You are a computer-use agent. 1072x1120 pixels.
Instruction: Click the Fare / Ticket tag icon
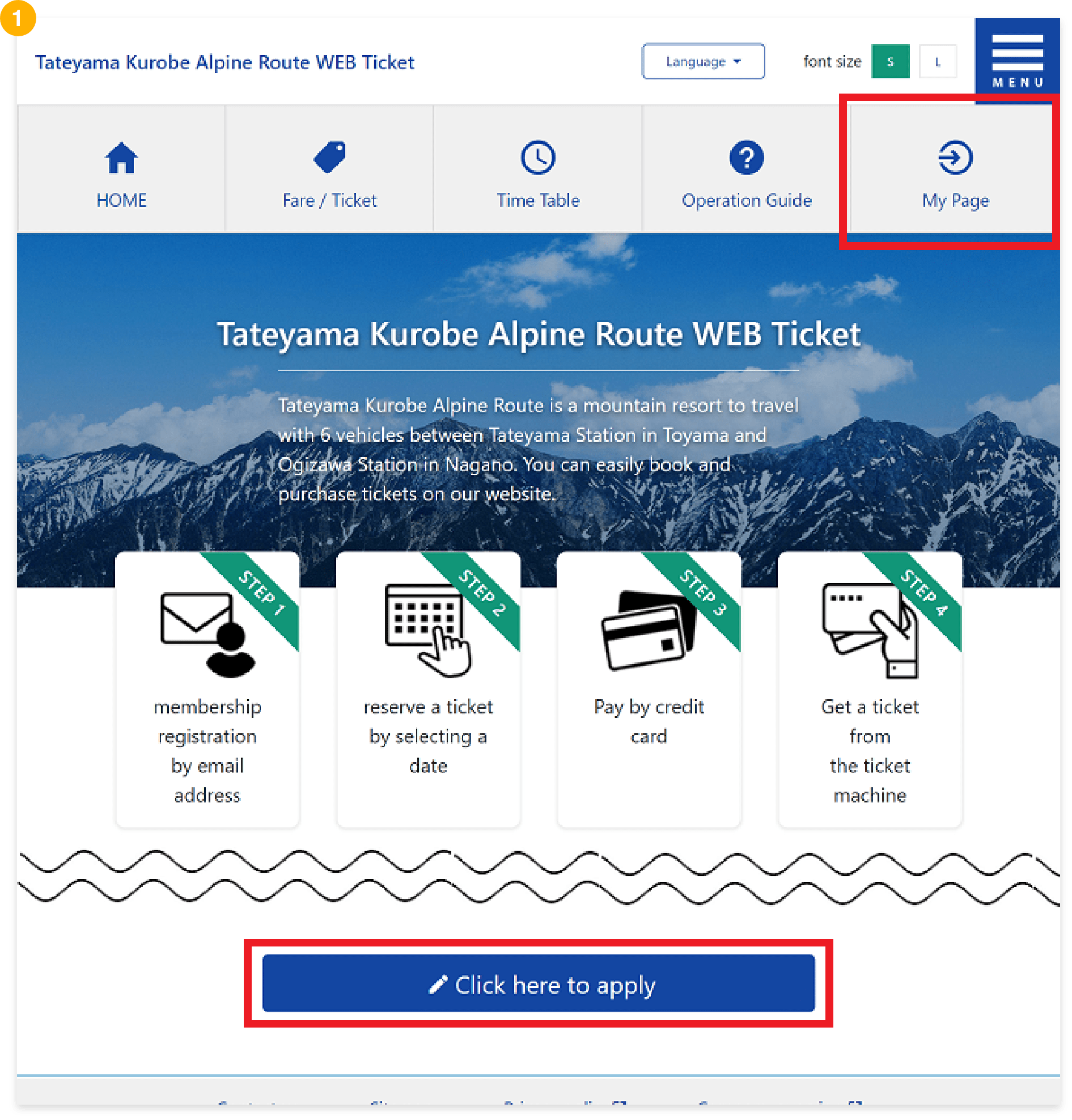pyautogui.click(x=329, y=157)
